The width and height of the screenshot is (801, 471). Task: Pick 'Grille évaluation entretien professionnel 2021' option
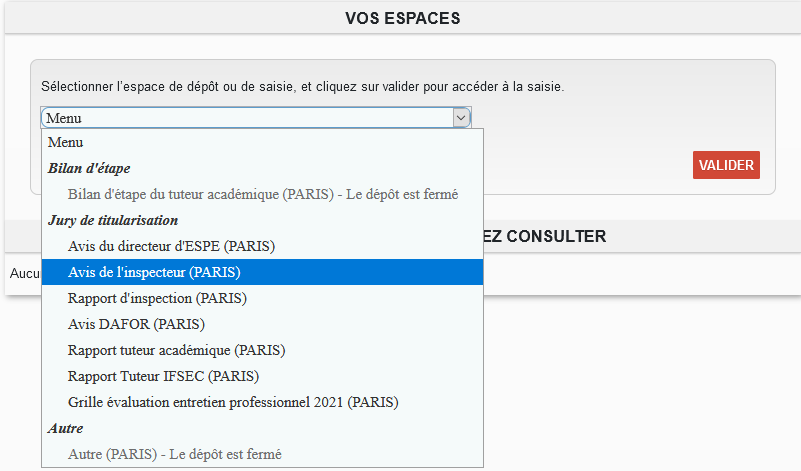coord(233,402)
